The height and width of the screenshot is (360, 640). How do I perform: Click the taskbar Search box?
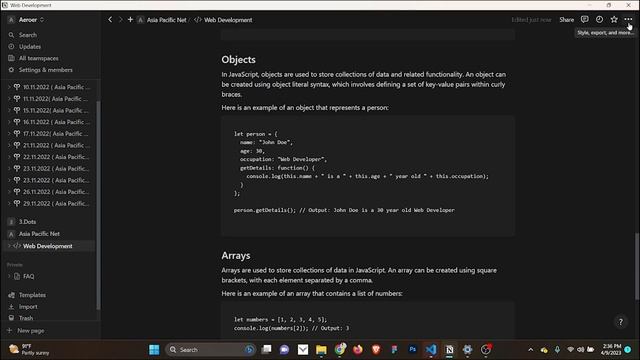pyautogui.click(x=211, y=350)
